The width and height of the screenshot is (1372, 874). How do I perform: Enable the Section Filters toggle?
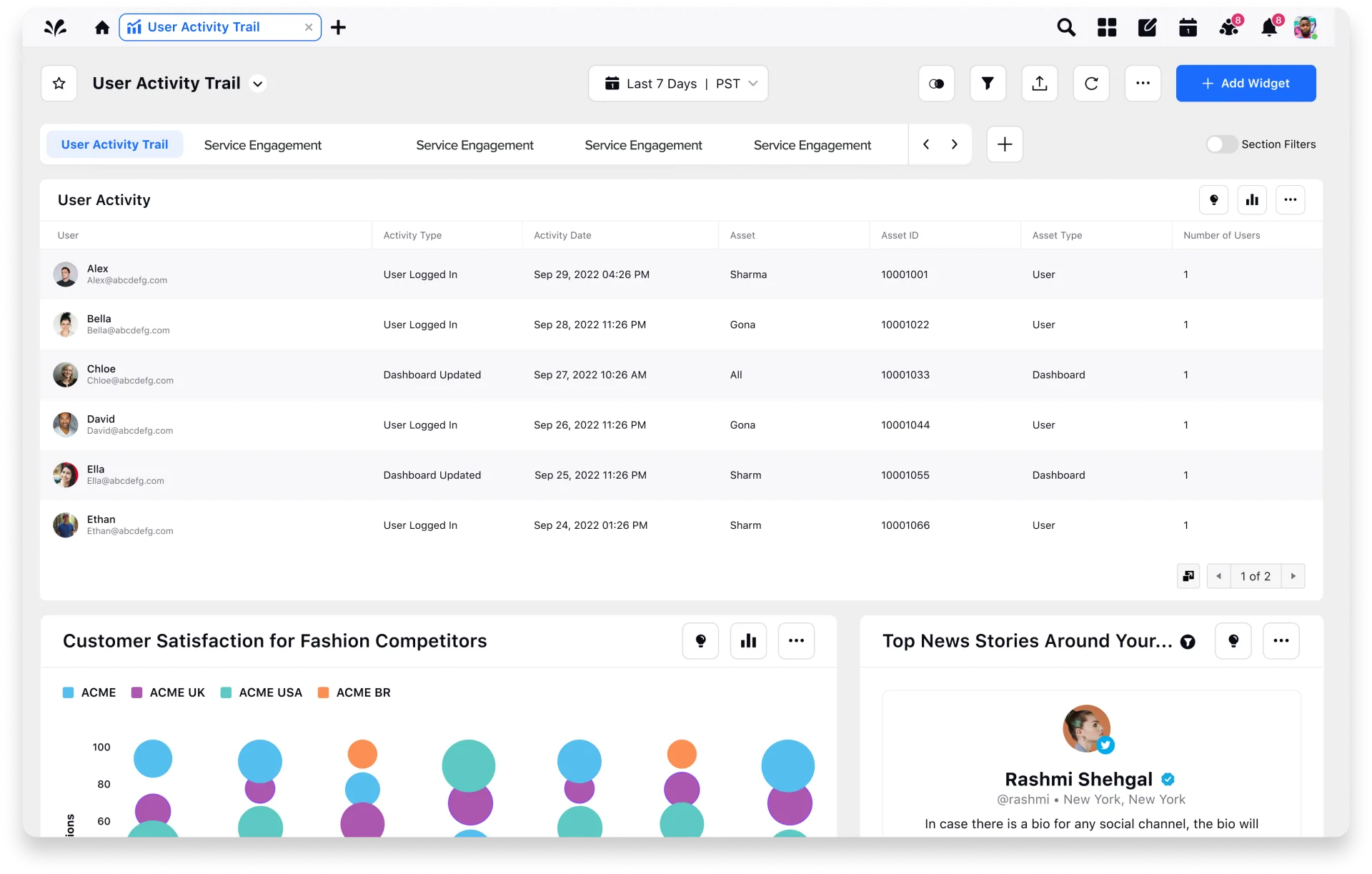pos(1221,144)
